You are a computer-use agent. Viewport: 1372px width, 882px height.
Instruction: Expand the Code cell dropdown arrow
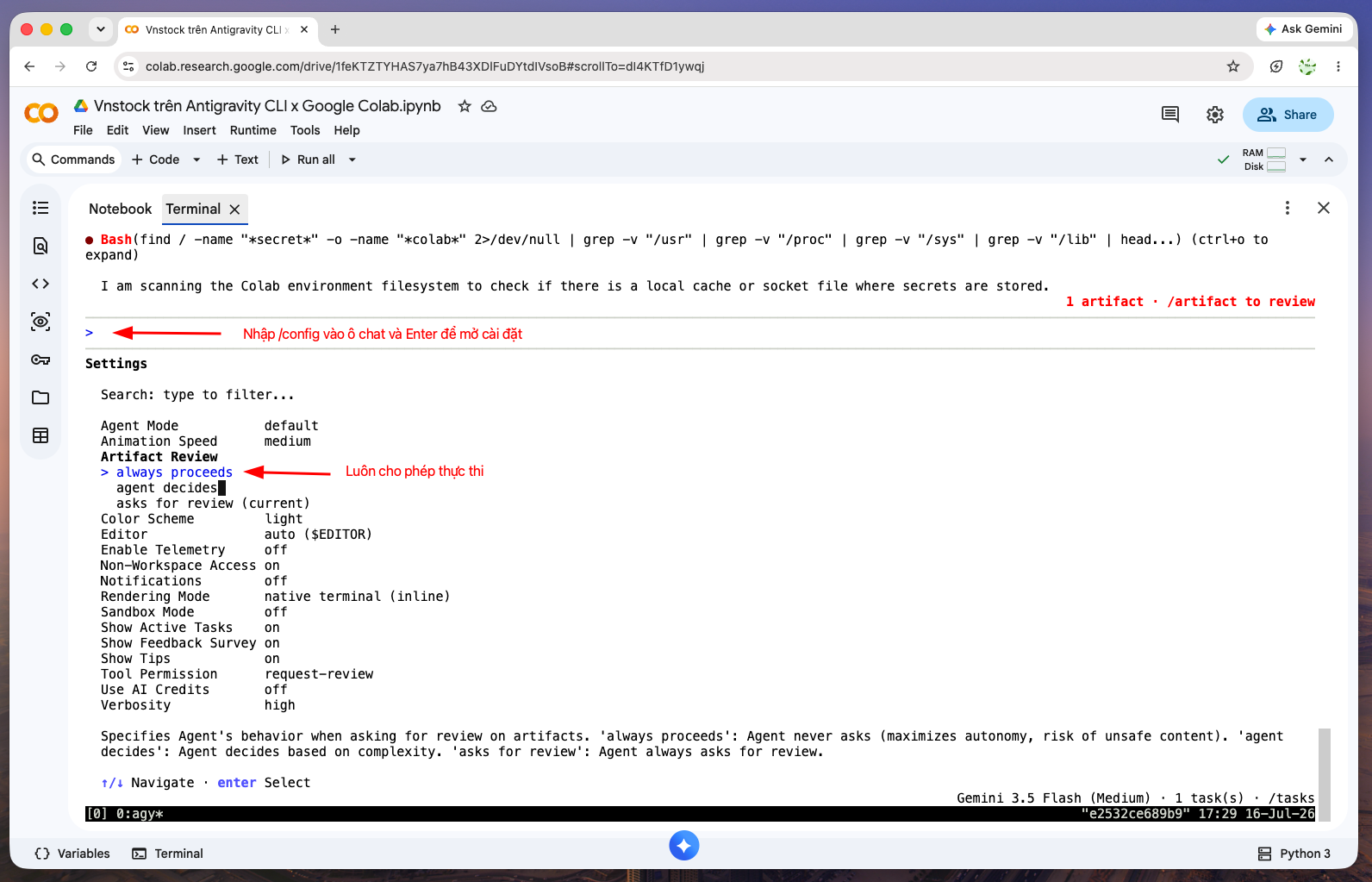pyautogui.click(x=196, y=160)
